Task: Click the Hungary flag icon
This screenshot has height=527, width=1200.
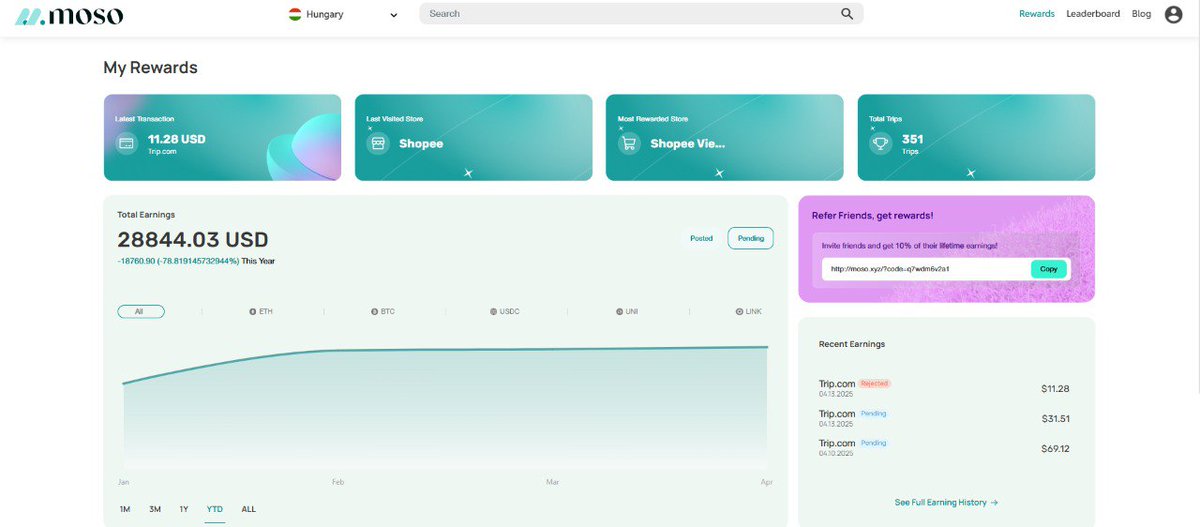Action: click(295, 14)
